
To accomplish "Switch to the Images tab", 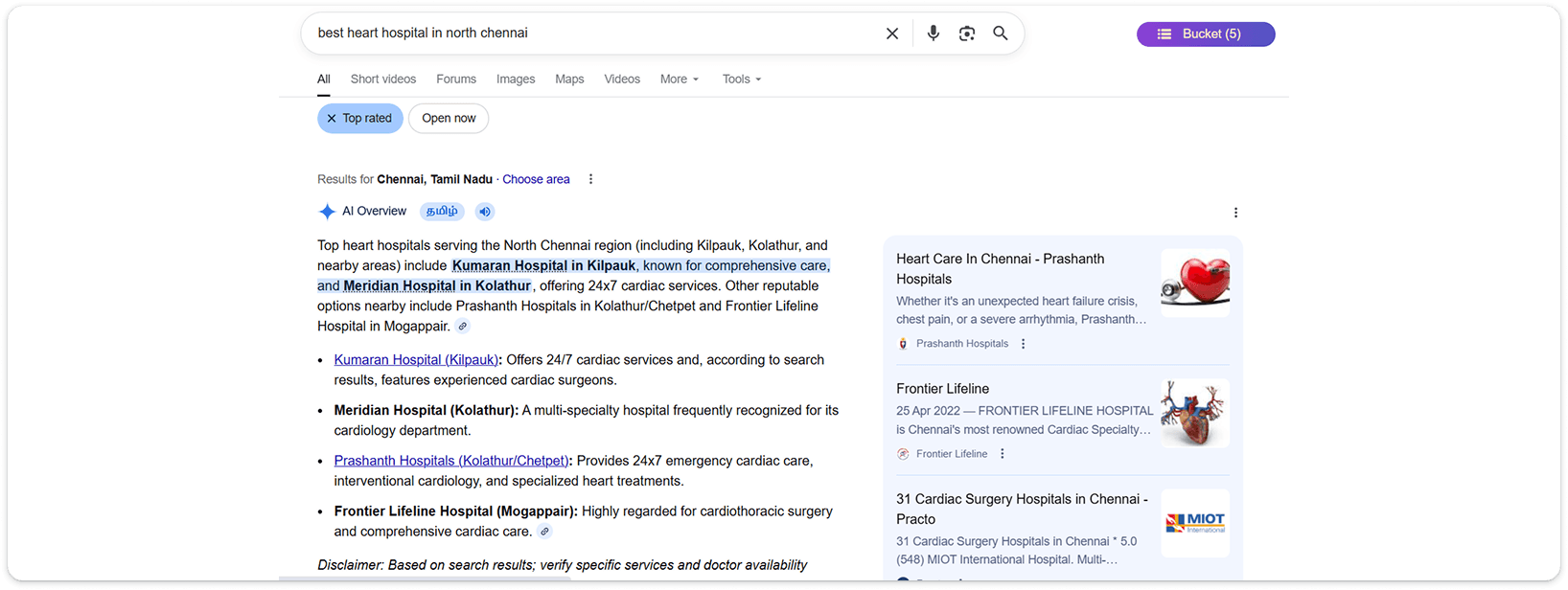I will coord(516,79).
